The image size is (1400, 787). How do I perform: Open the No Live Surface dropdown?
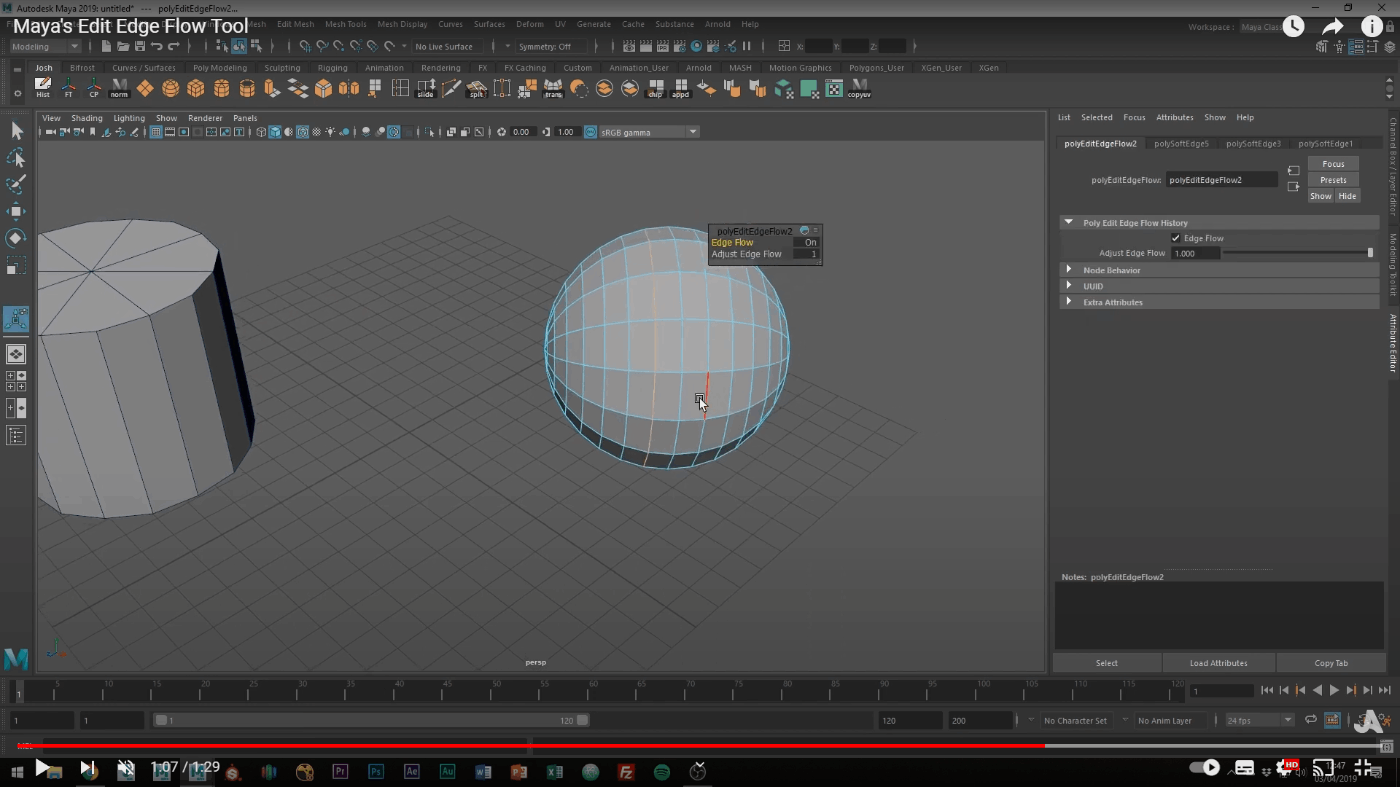click(448, 47)
